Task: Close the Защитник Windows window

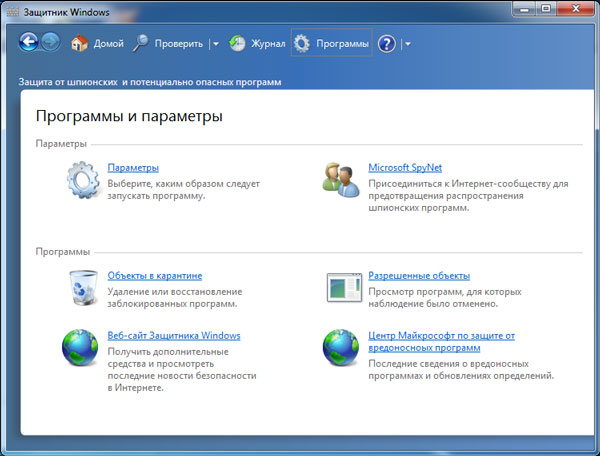Action: pos(575,9)
